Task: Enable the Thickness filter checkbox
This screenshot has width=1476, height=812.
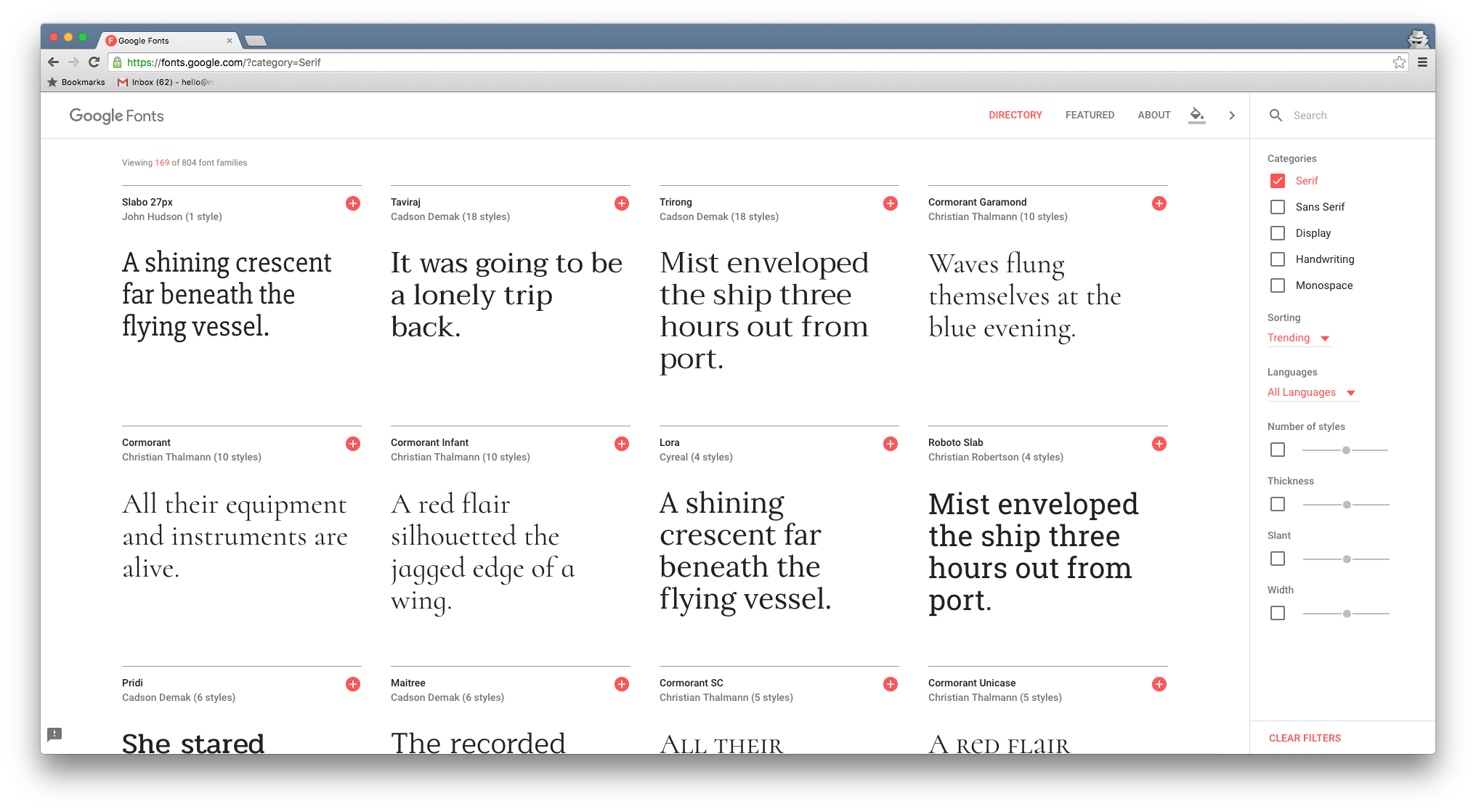Action: pos(1278,504)
